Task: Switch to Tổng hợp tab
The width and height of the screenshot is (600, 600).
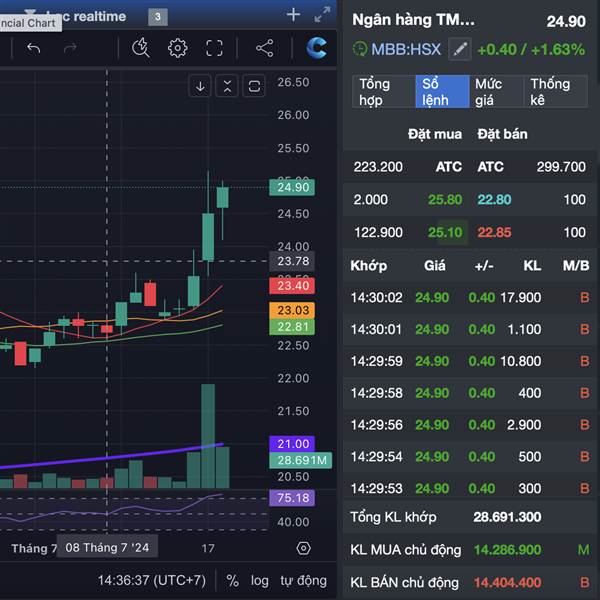Action: click(x=384, y=92)
